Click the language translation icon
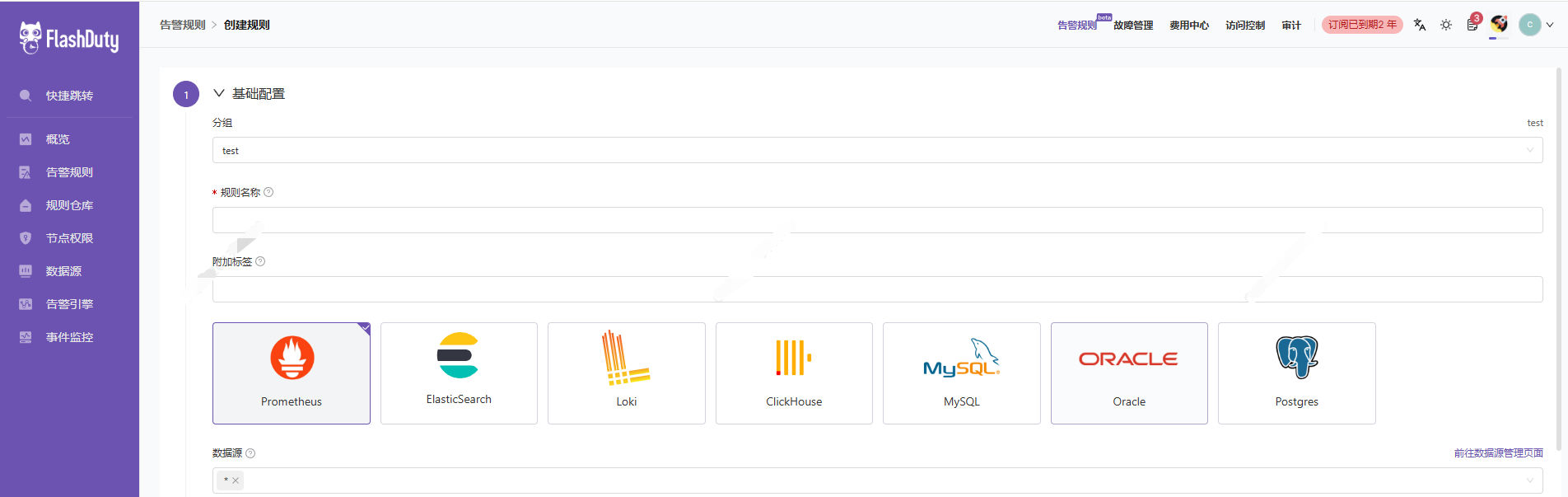The image size is (1568, 497). point(1419,25)
